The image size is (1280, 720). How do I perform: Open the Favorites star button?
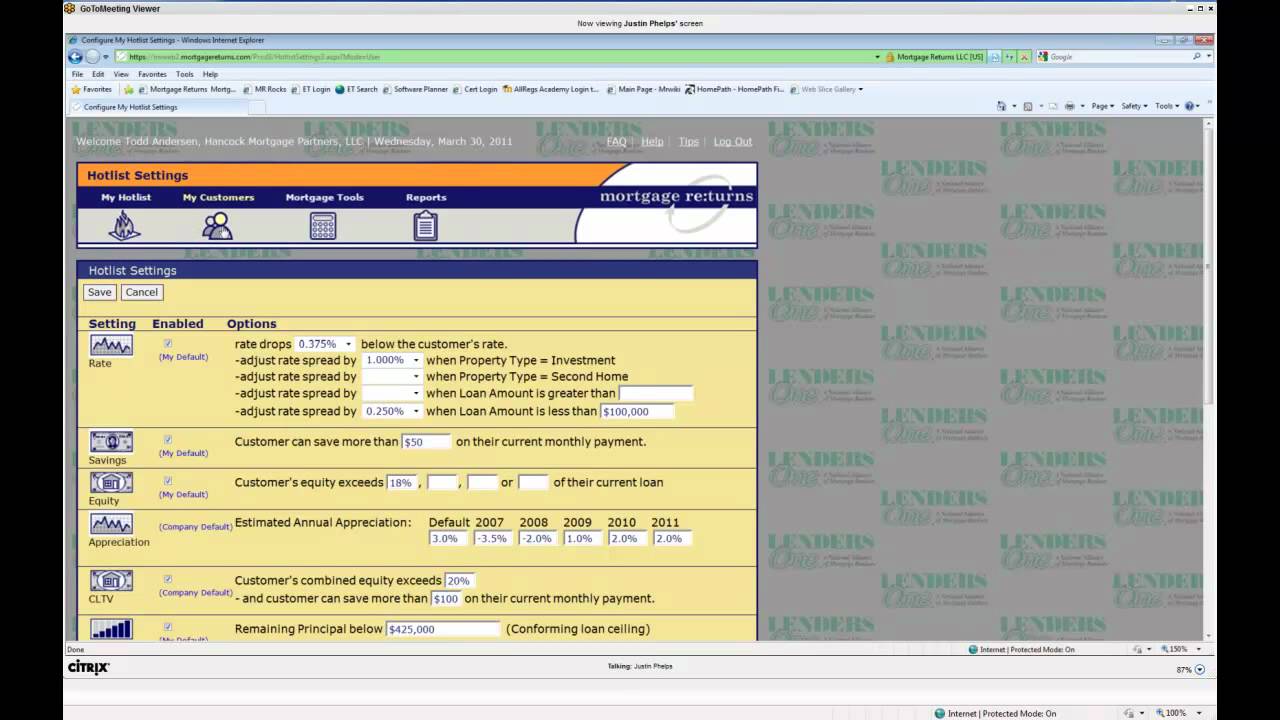(91, 89)
